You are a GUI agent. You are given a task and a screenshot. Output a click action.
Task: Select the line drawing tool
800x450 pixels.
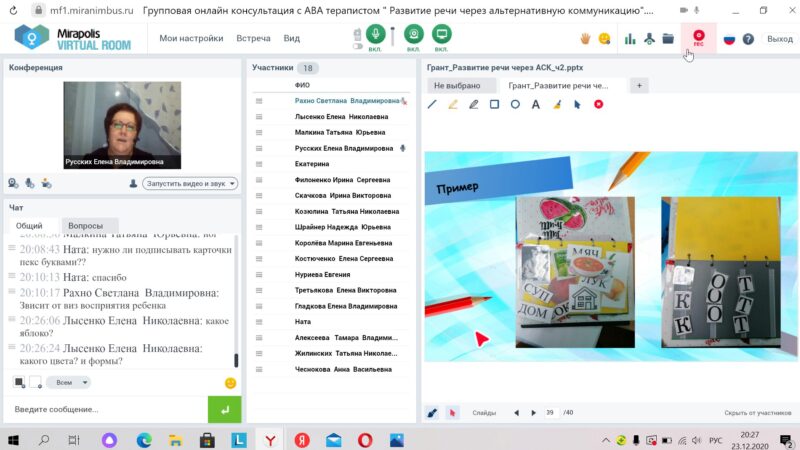[x=432, y=104]
